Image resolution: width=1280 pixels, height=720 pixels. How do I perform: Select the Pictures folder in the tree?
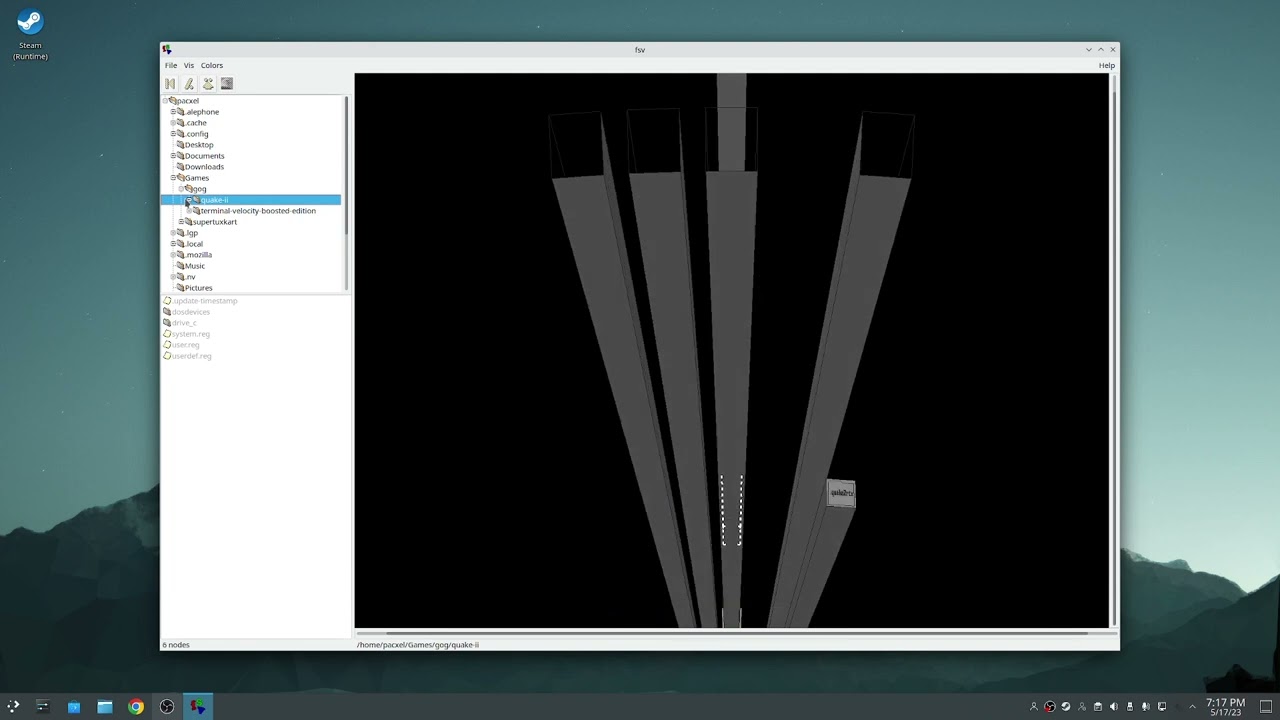point(198,288)
